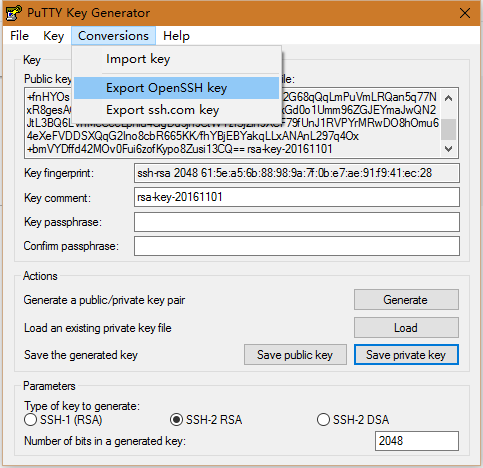483x468 pixels.
Task: Focus the Key passphrase field
Action: pyautogui.click(x=297, y=222)
